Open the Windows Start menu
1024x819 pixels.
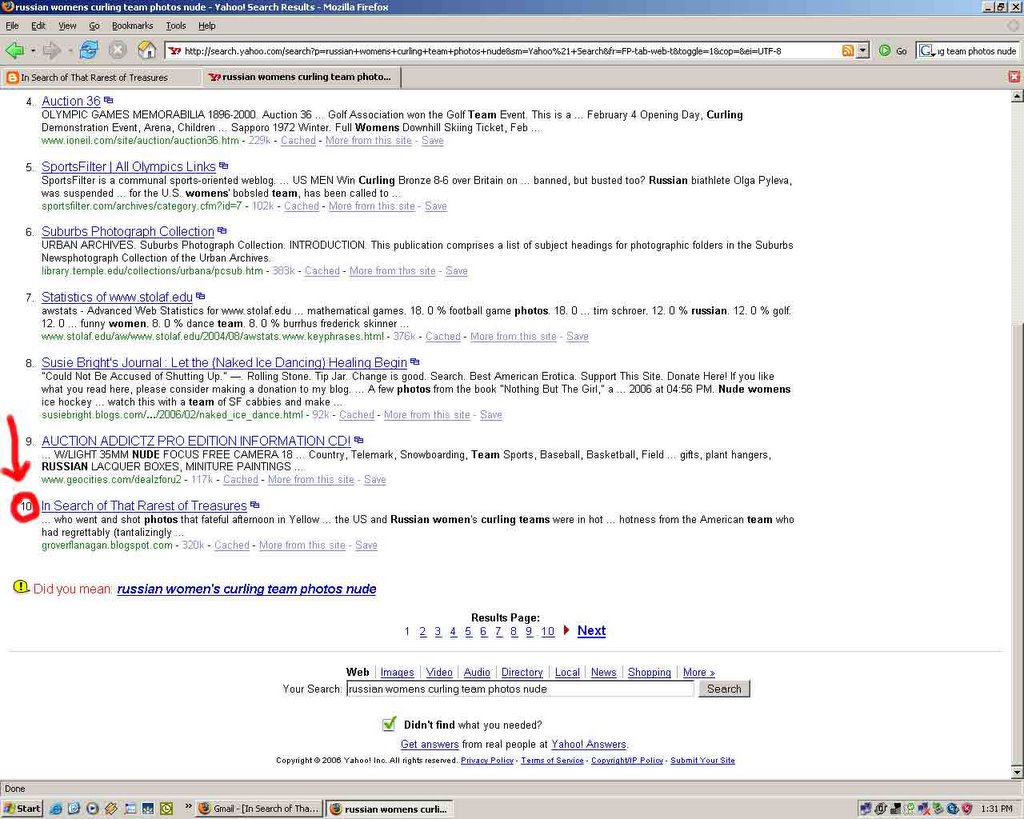click(22, 809)
